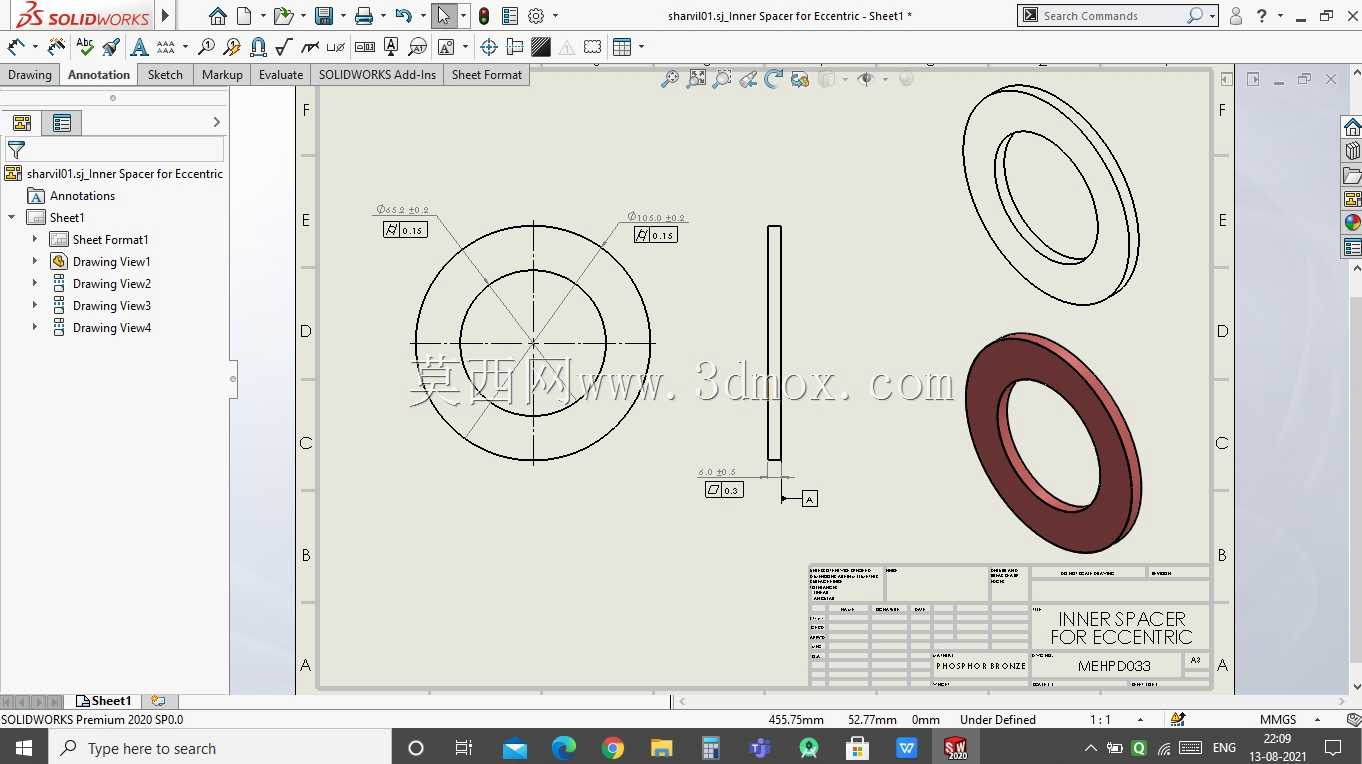
Task: Open Google Chrome from the taskbar
Action: pyautogui.click(x=613, y=748)
